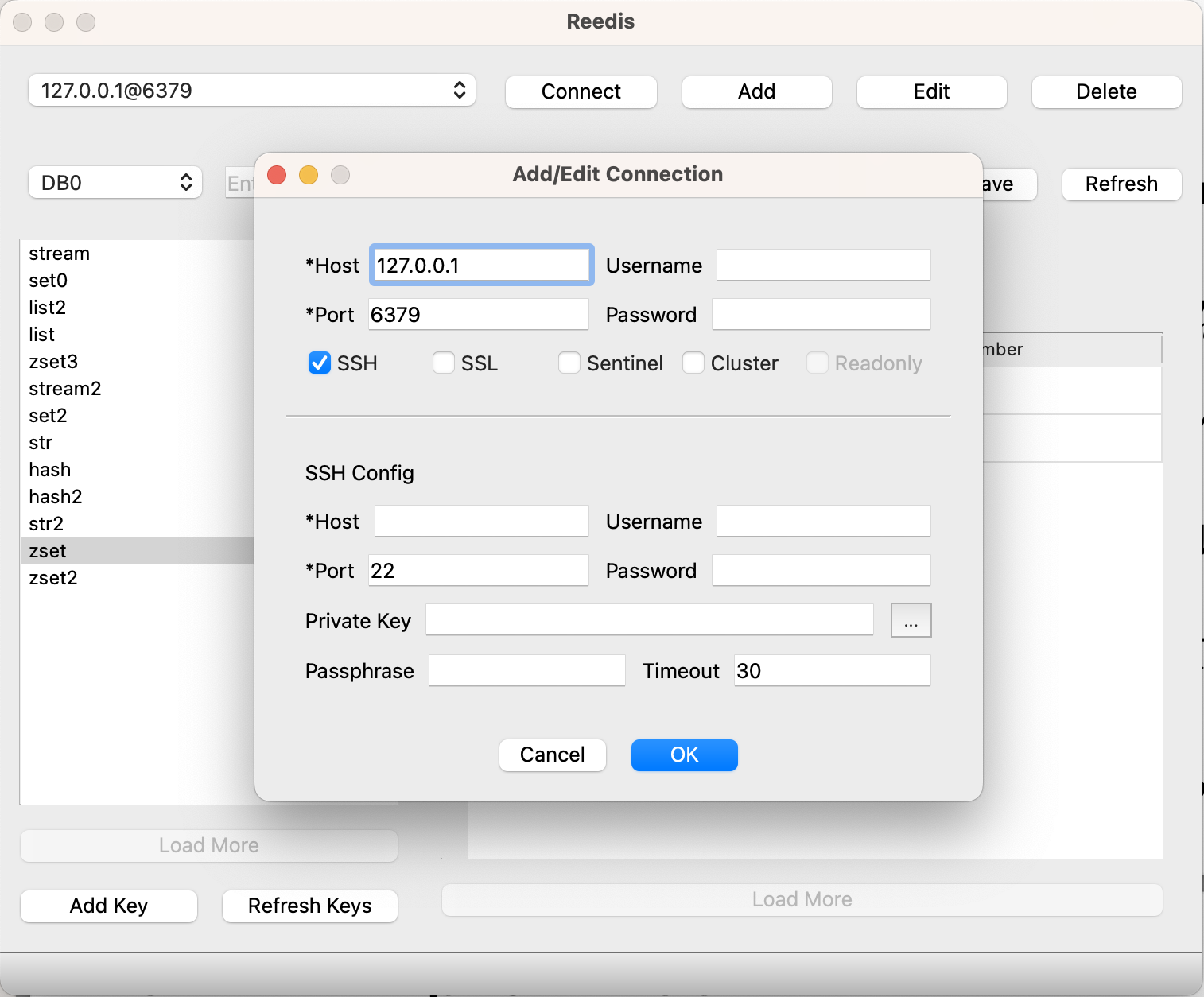The image size is (1204, 997).
Task: Select the 'str2' key in list
Action: click(x=137, y=524)
